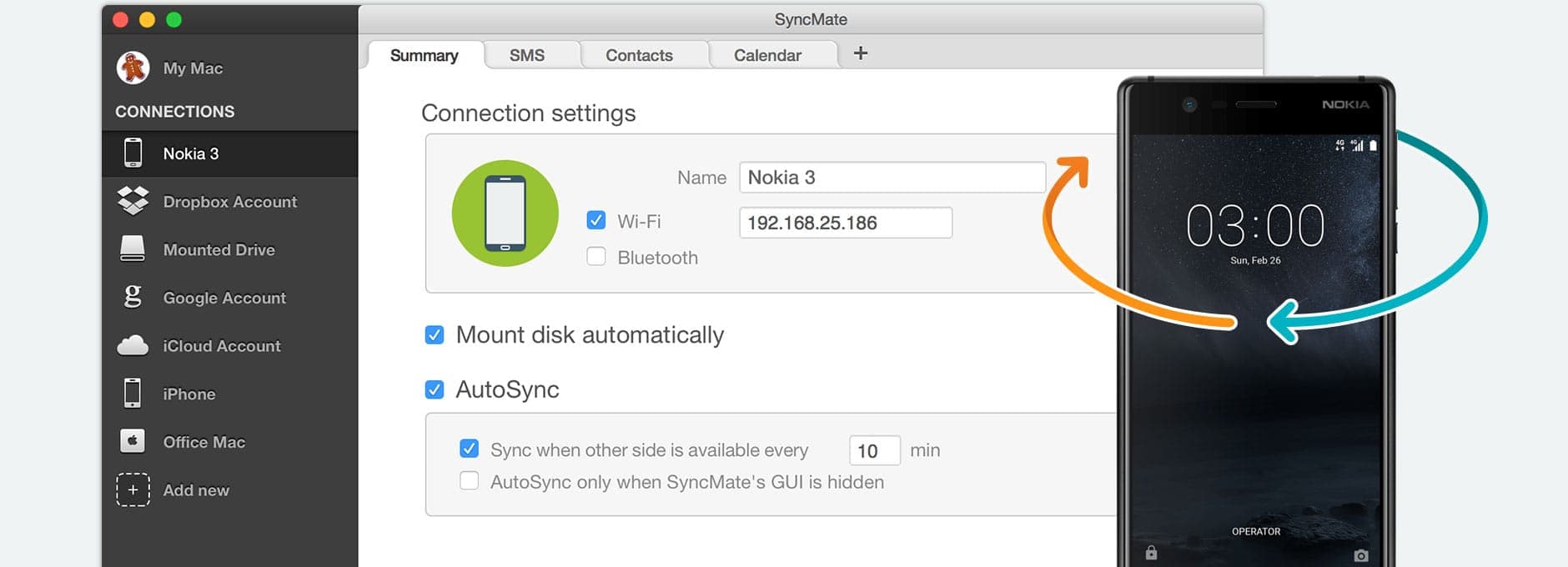Click the Wi-Fi IP address field
Image resolution: width=1568 pixels, height=567 pixels.
point(846,223)
